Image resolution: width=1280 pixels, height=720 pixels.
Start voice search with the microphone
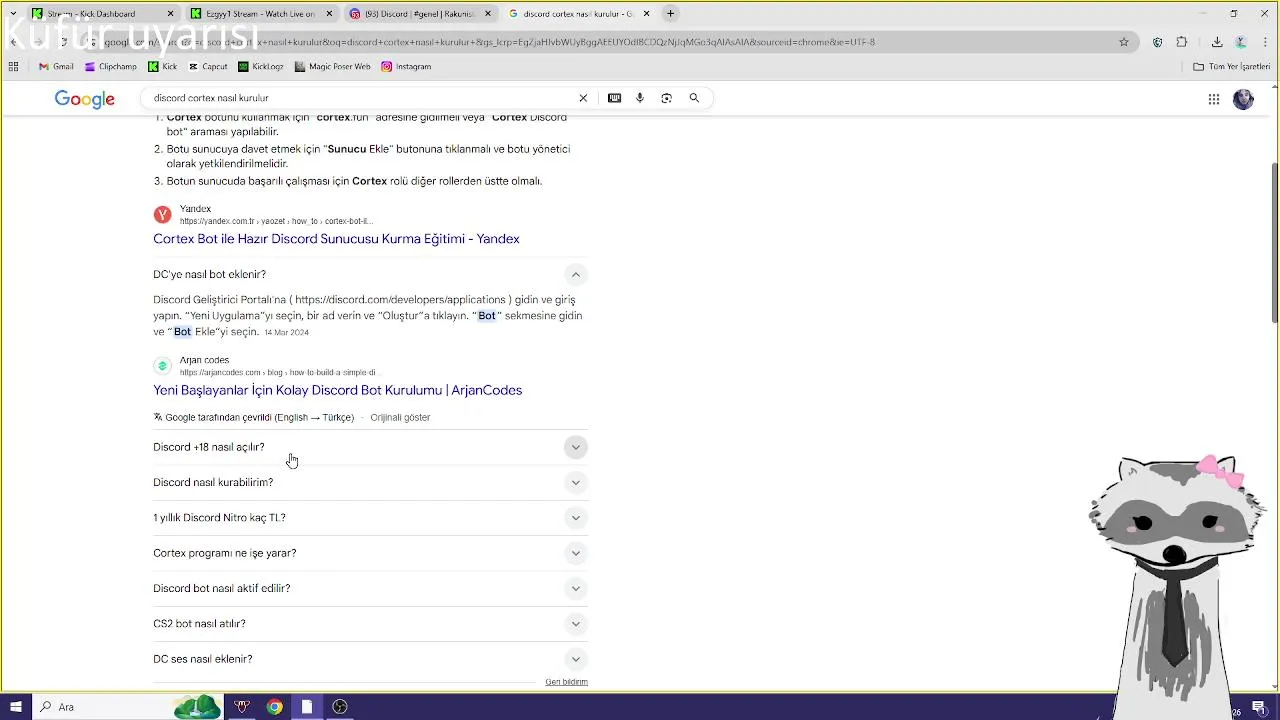[640, 98]
